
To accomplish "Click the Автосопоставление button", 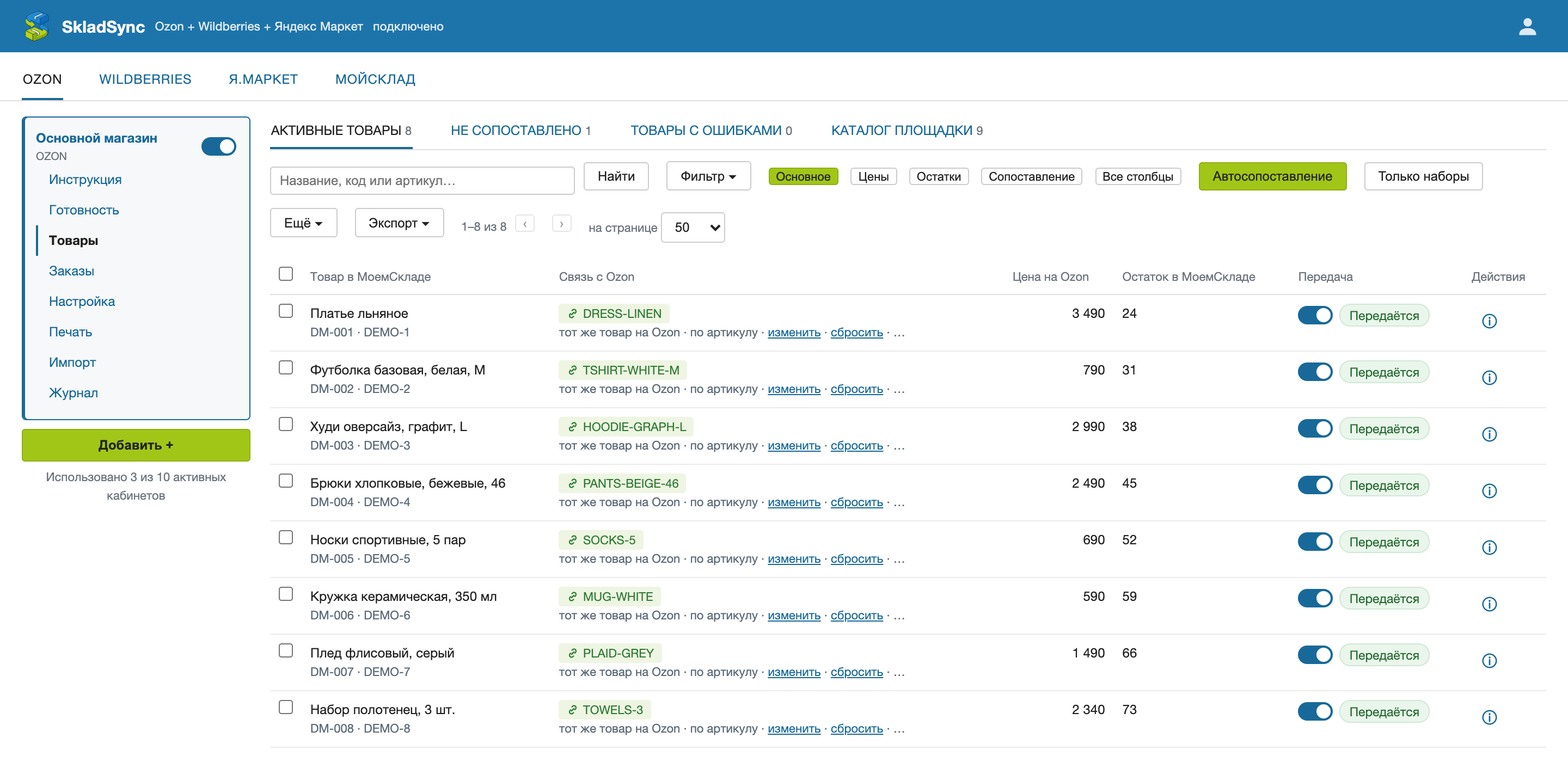I will tap(1272, 176).
